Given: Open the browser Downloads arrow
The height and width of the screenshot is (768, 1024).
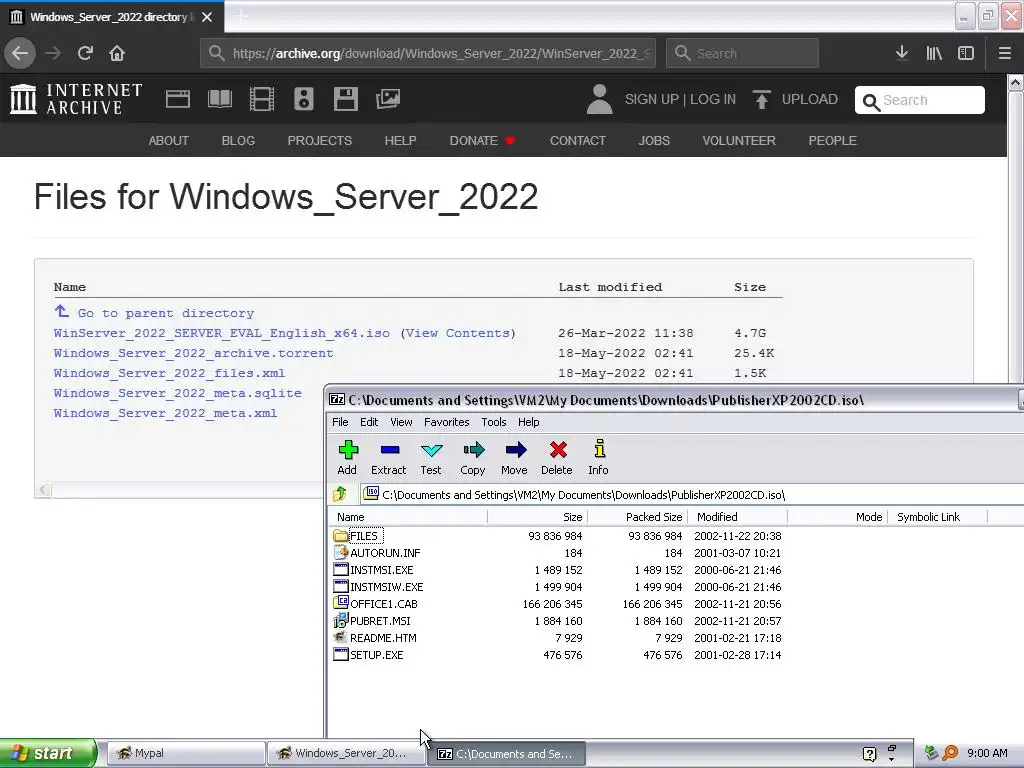Looking at the screenshot, I should tap(902, 53).
